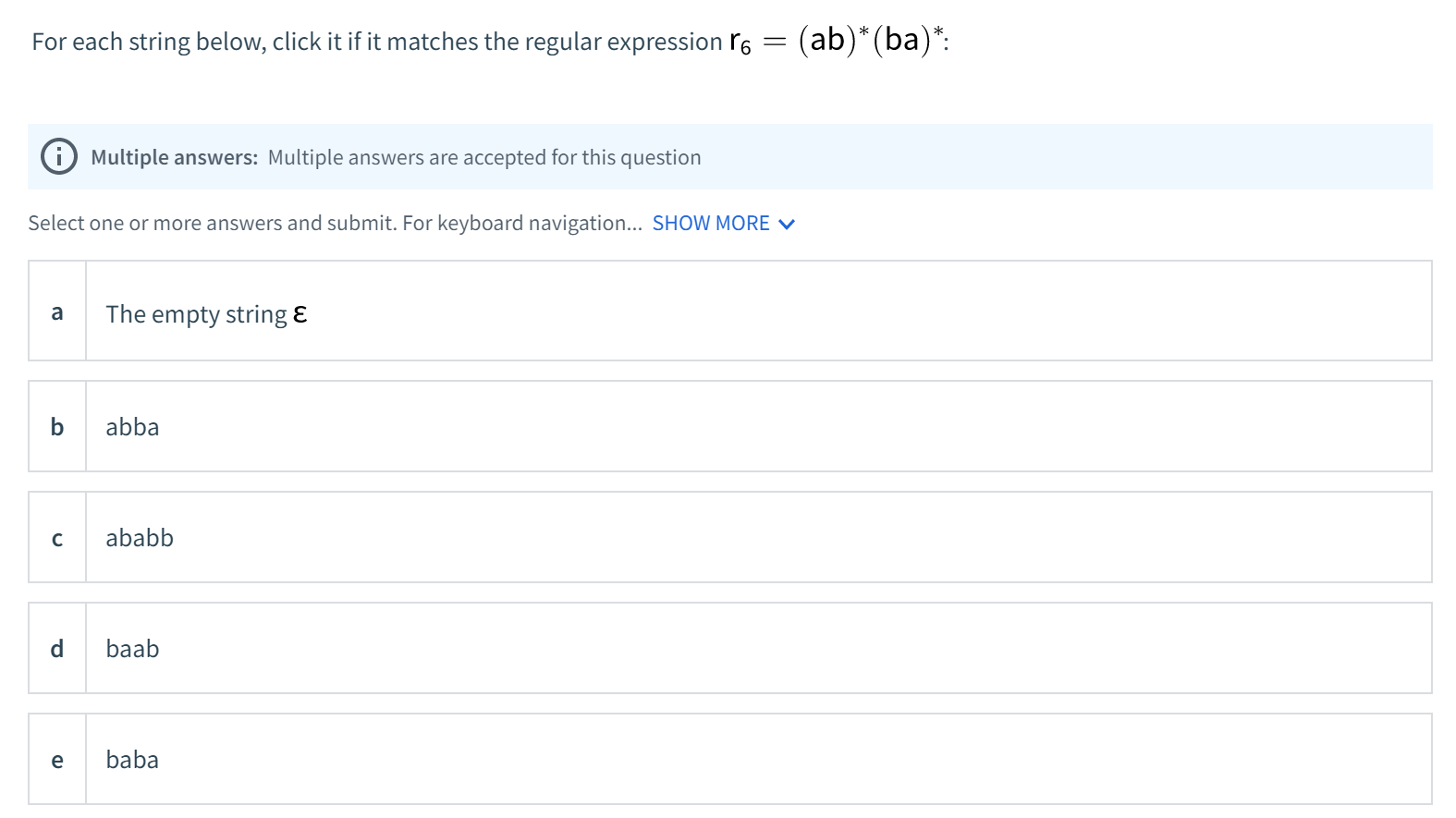Select answer letter box 'a'
The image size is (1456, 818).
[57, 311]
